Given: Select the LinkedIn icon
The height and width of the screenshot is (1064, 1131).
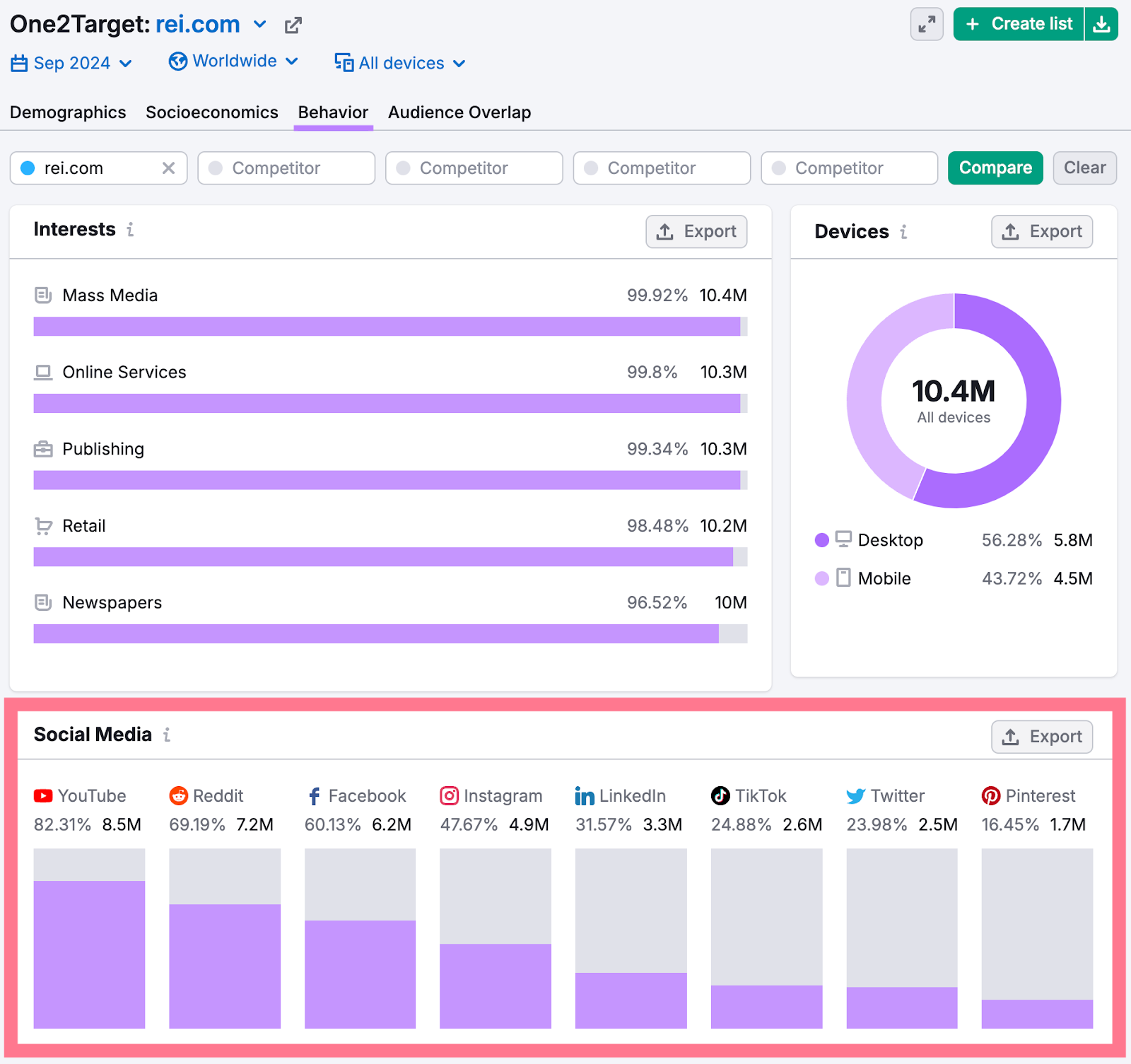Looking at the screenshot, I should pos(584,795).
